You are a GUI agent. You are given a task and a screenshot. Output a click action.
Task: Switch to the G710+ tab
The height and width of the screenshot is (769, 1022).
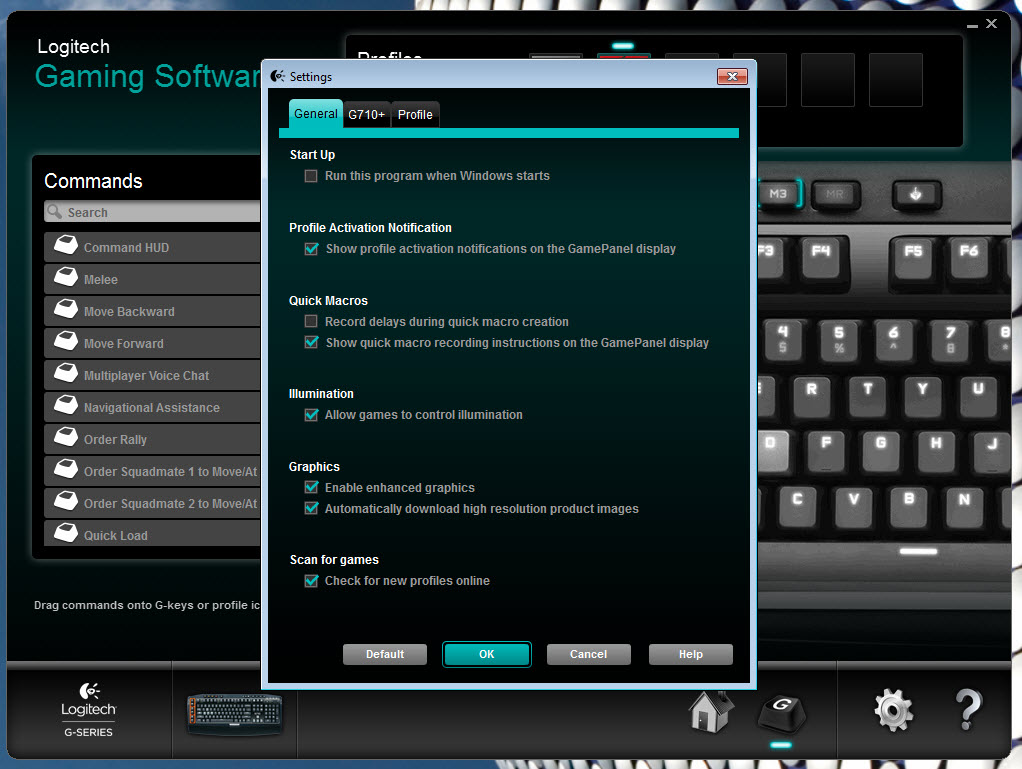point(366,115)
